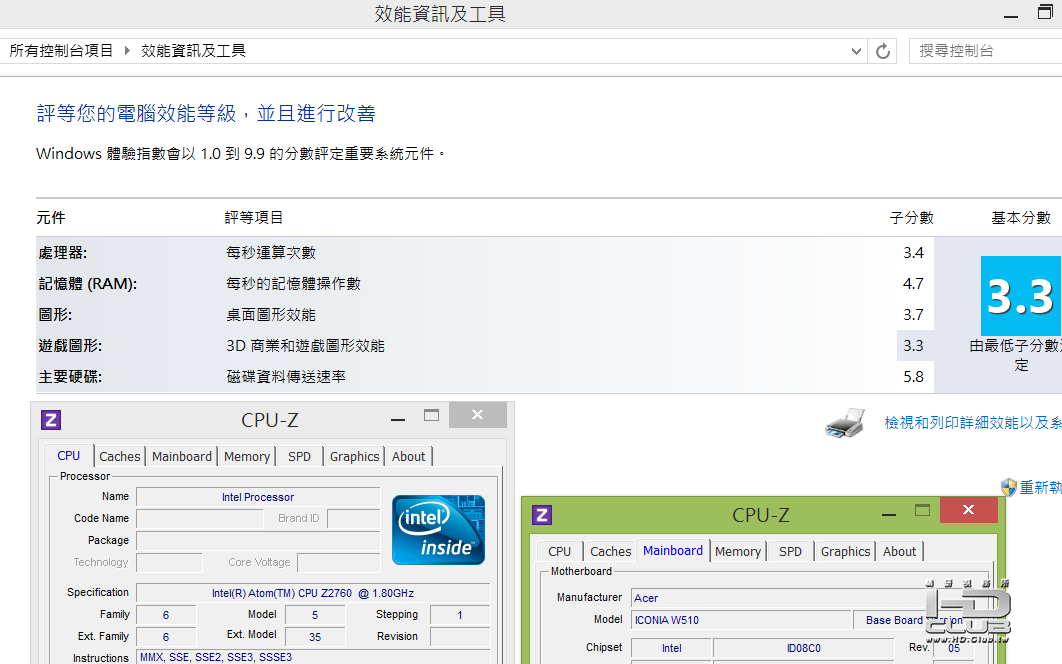
Task: Open the Caches tab in left CPU-Z
Action: tap(119, 457)
